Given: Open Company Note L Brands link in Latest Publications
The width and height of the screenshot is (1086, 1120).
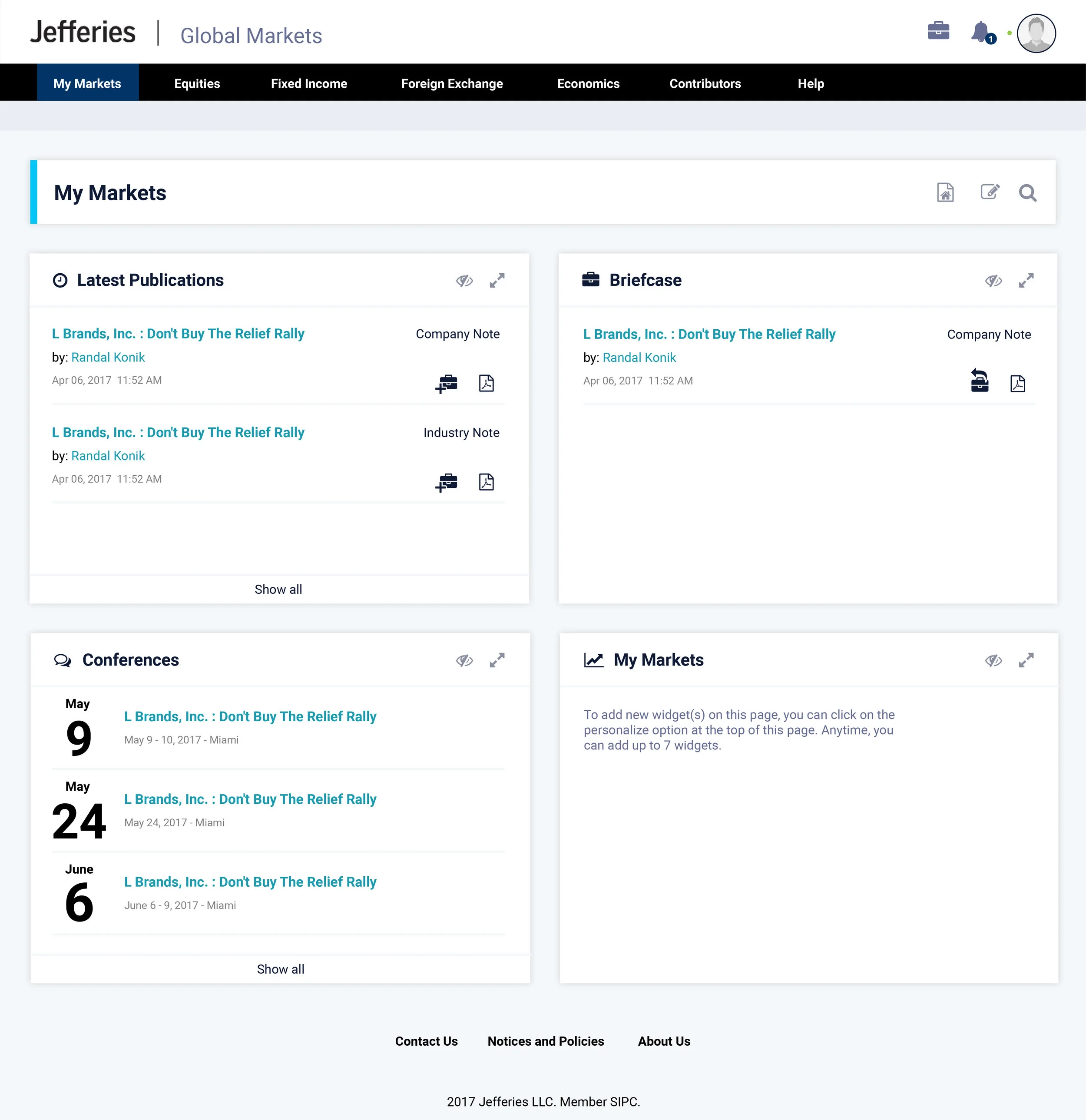Looking at the screenshot, I should 178,334.
